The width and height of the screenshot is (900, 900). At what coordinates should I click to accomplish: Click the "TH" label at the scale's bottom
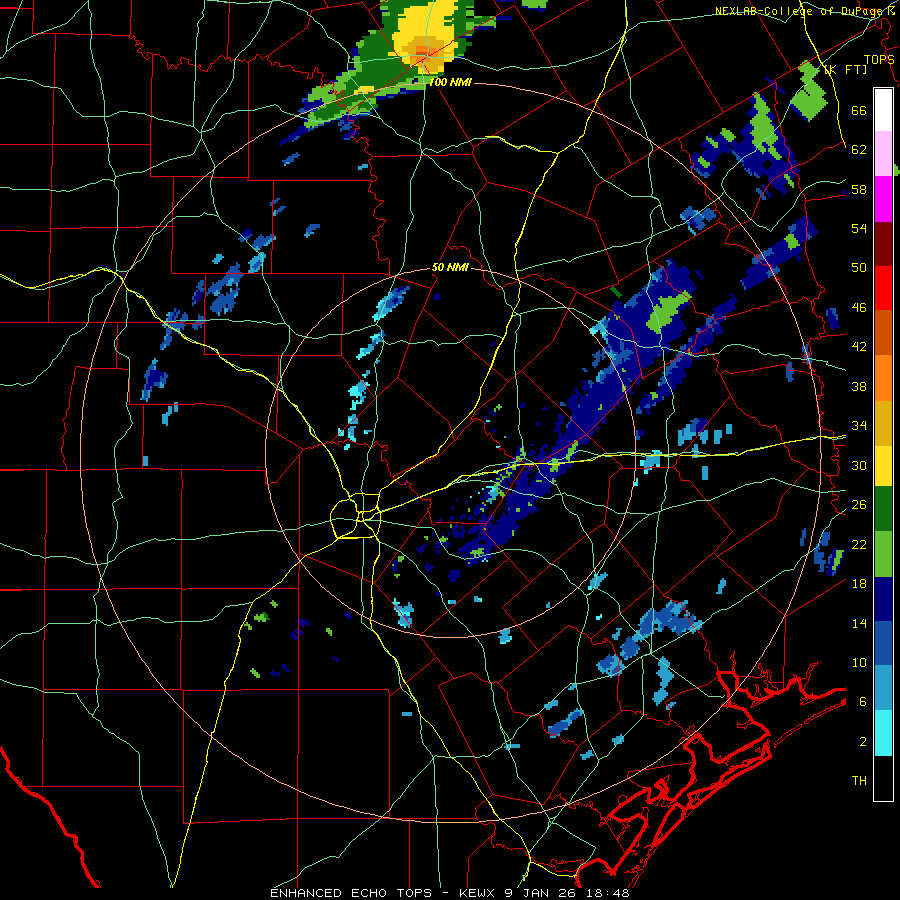[x=859, y=781]
